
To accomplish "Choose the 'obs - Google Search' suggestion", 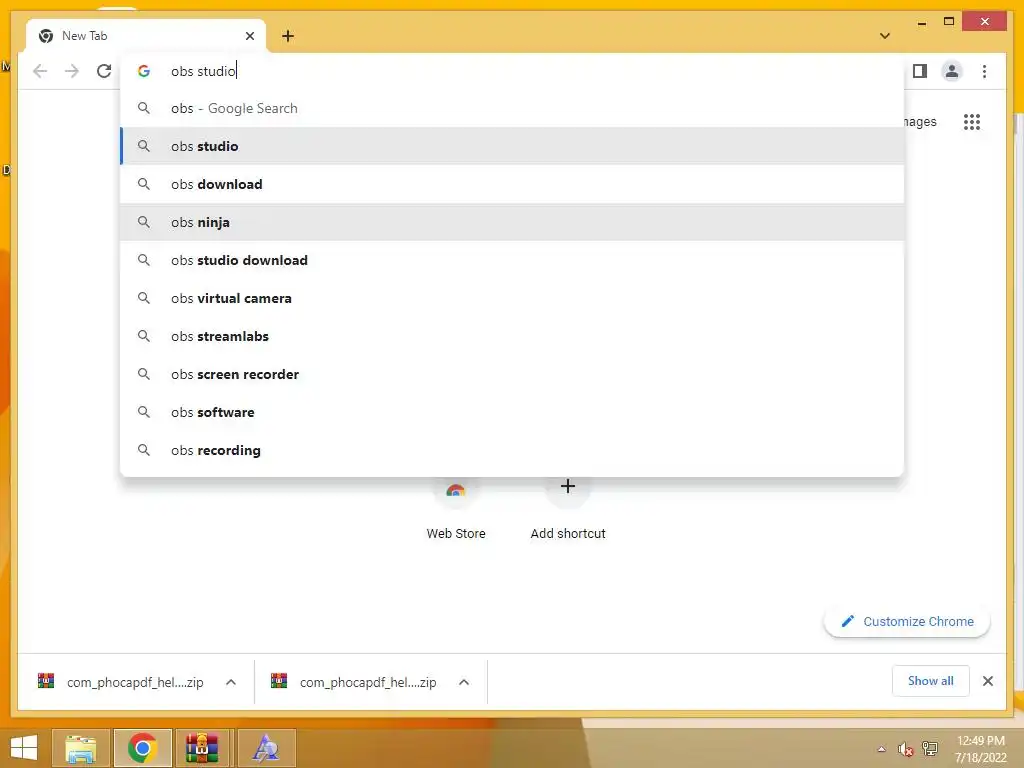I will [512, 108].
